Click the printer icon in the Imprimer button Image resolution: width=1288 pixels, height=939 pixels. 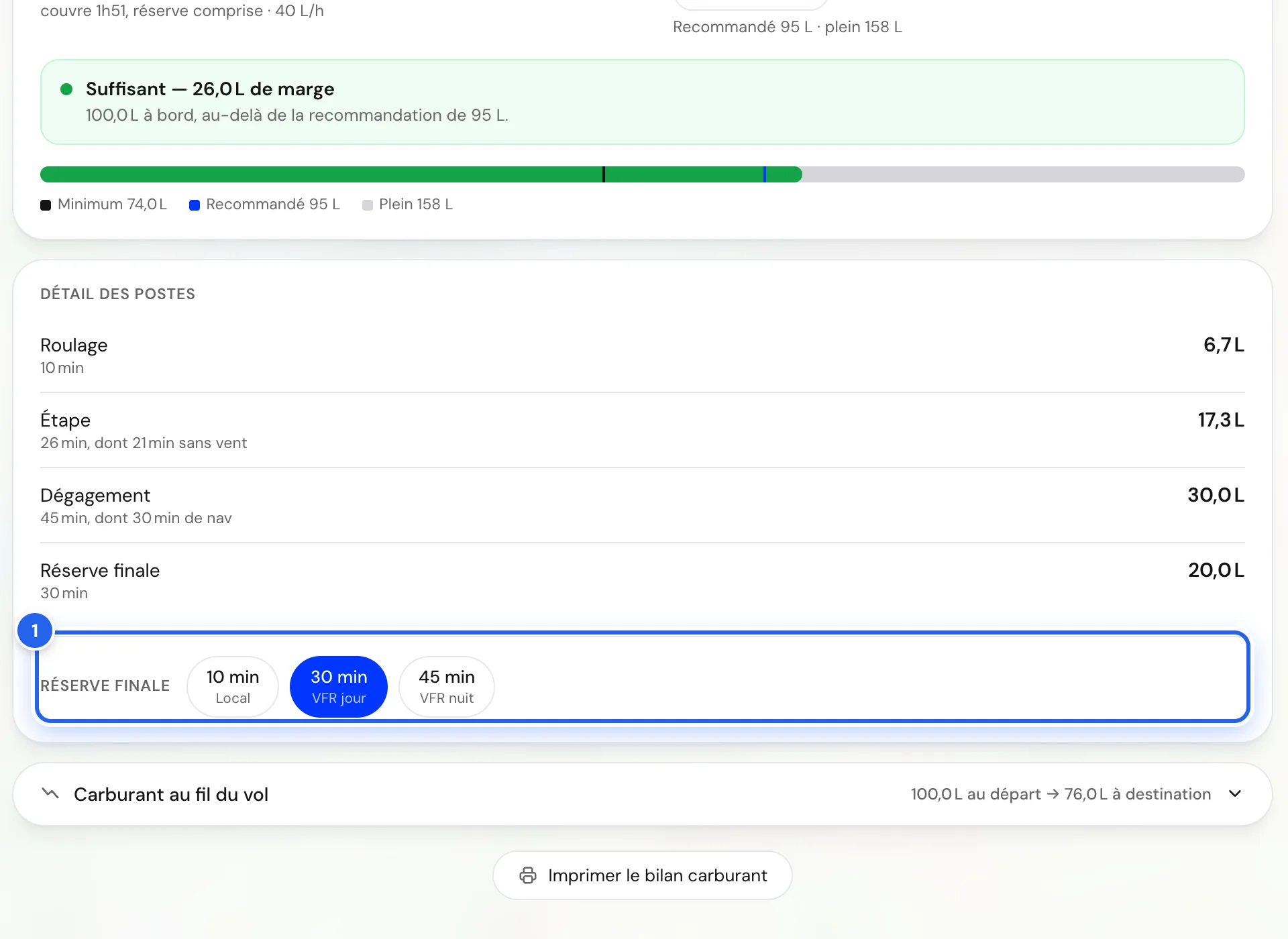[x=528, y=875]
